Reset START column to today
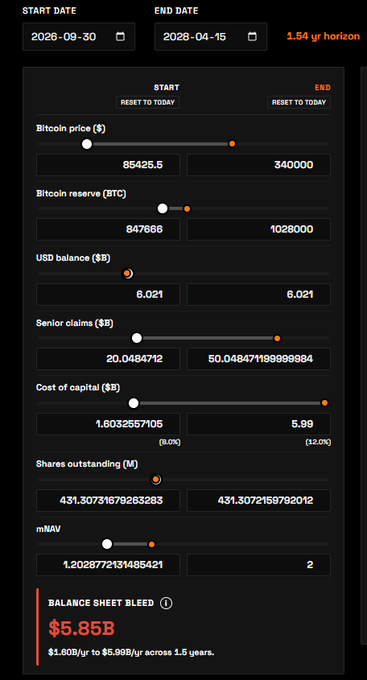The width and height of the screenshot is (367, 680). 147,102
